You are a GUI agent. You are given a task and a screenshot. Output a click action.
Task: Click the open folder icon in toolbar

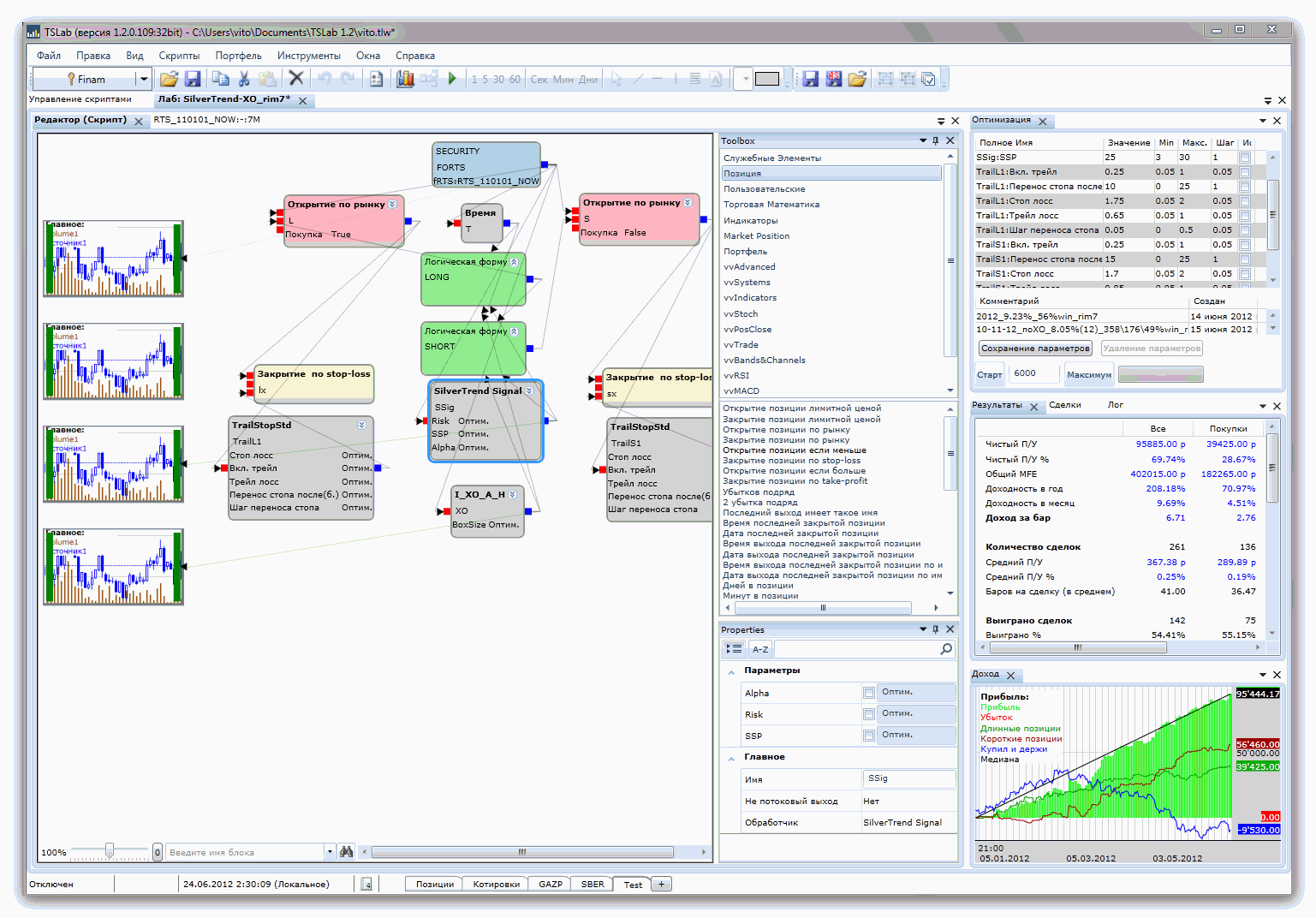(x=169, y=79)
